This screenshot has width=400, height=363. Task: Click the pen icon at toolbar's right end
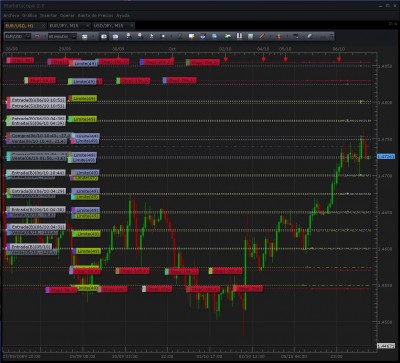(310, 36)
